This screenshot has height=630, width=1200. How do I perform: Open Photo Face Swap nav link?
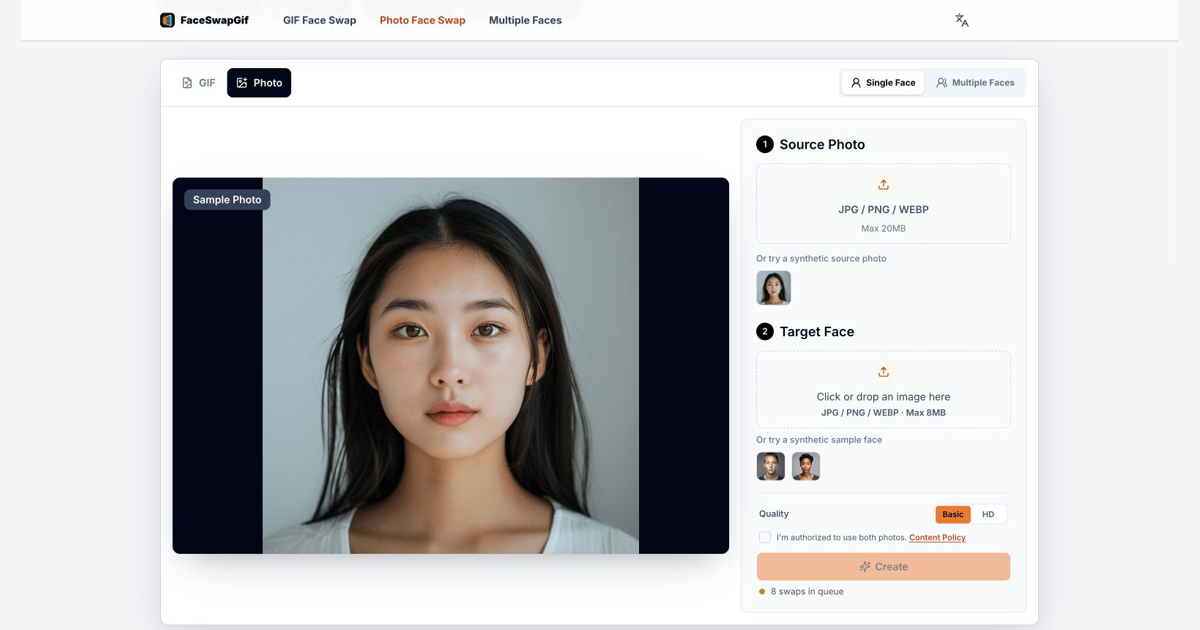422,20
